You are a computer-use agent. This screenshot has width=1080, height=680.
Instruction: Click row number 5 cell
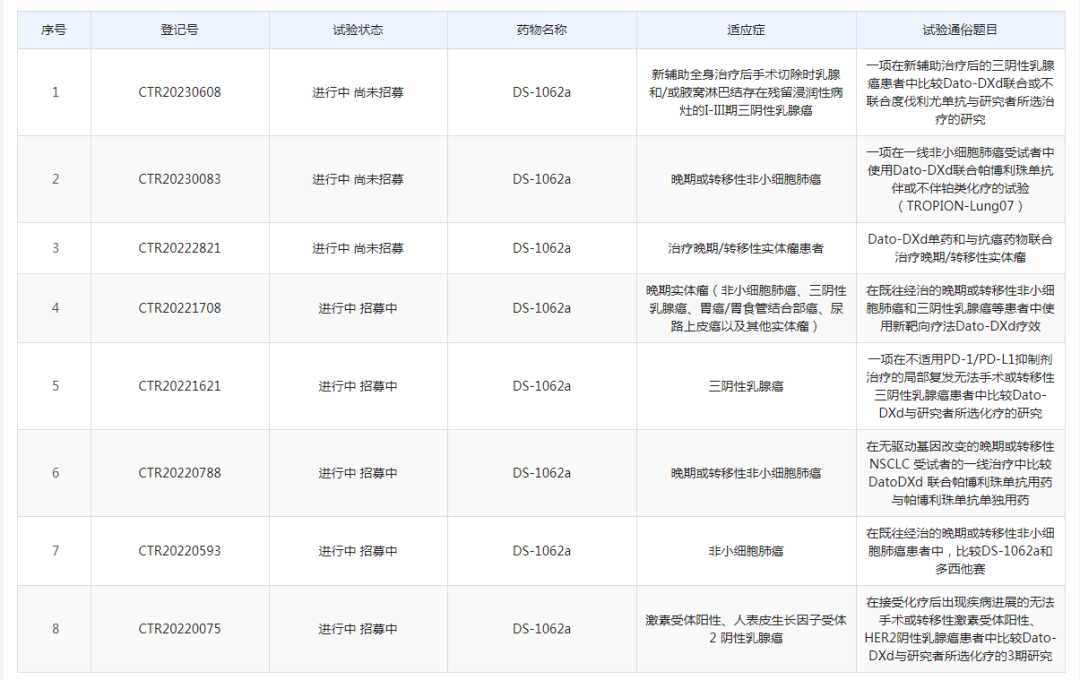click(x=55, y=385)
